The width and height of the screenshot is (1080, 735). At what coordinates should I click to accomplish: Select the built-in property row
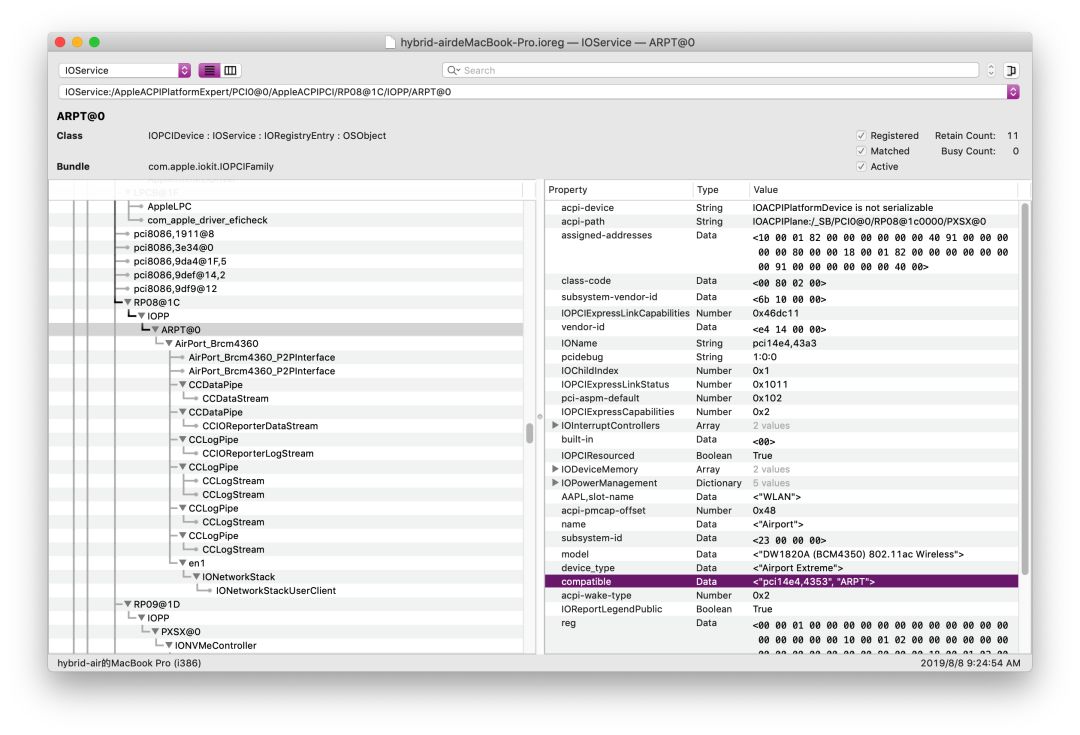pyautogui.click(x=782, y=440)
